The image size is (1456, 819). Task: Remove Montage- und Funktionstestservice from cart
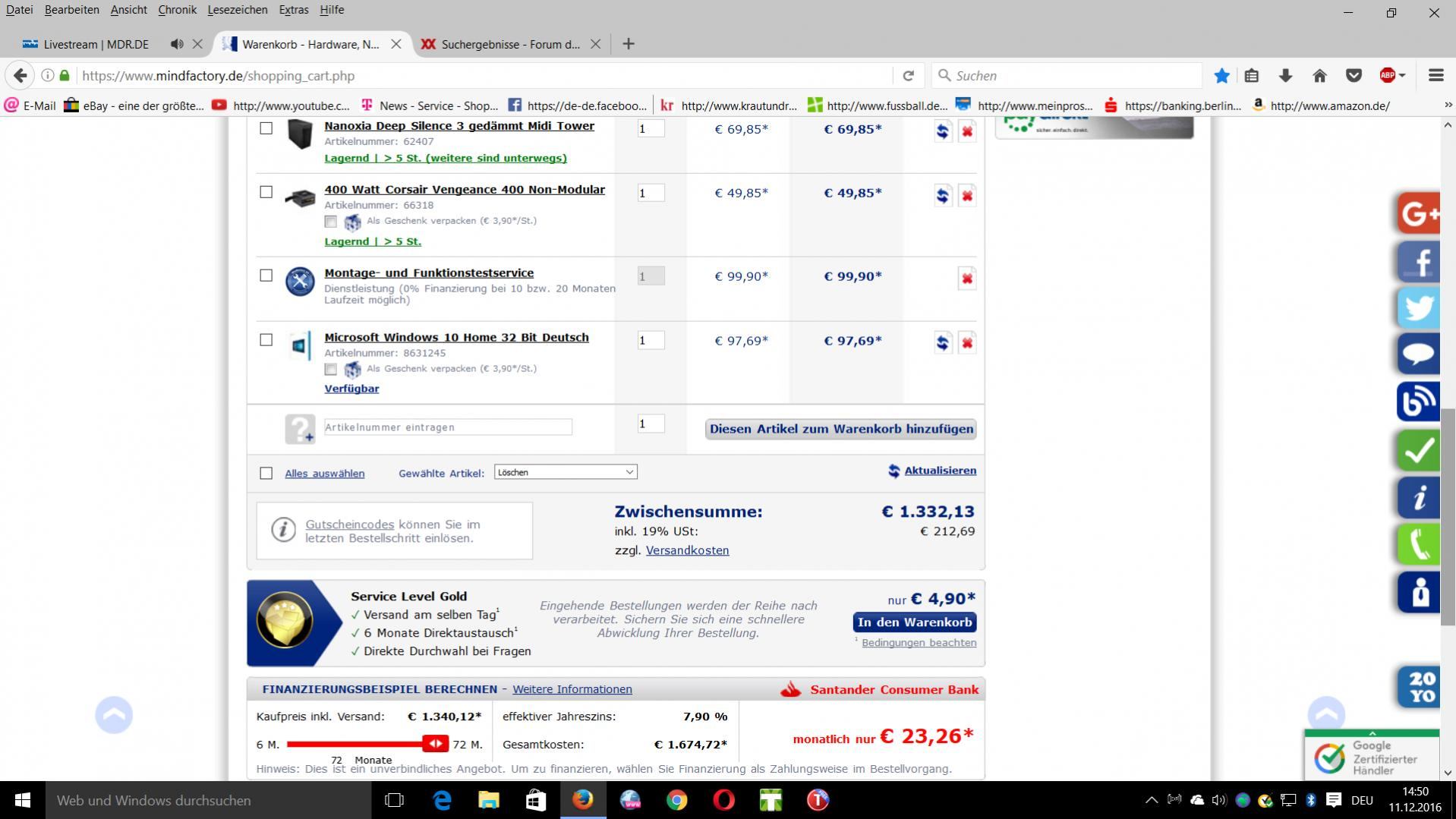pos(966,279)
